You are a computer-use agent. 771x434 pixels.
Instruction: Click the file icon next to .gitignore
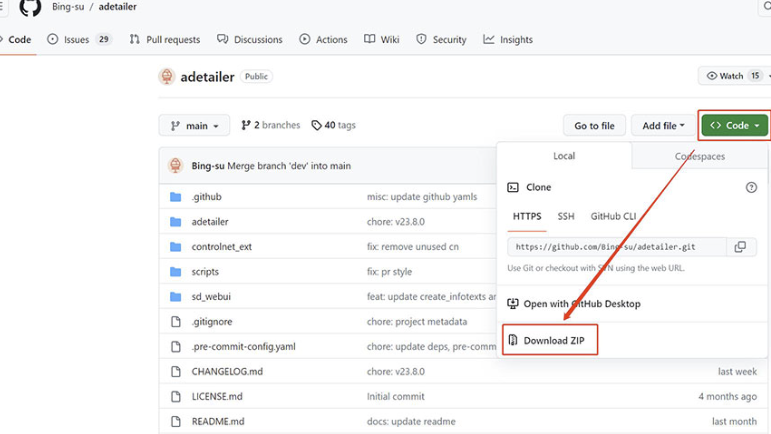click(176, 322)
